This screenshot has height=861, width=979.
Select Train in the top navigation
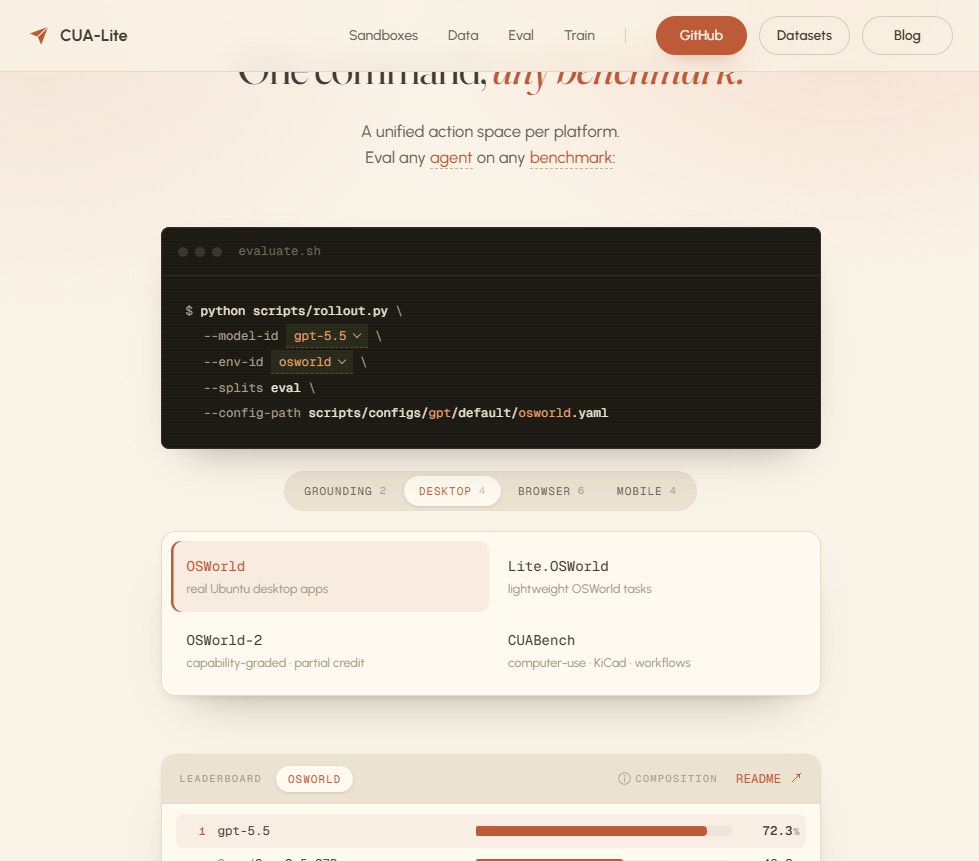pos(579,36)
